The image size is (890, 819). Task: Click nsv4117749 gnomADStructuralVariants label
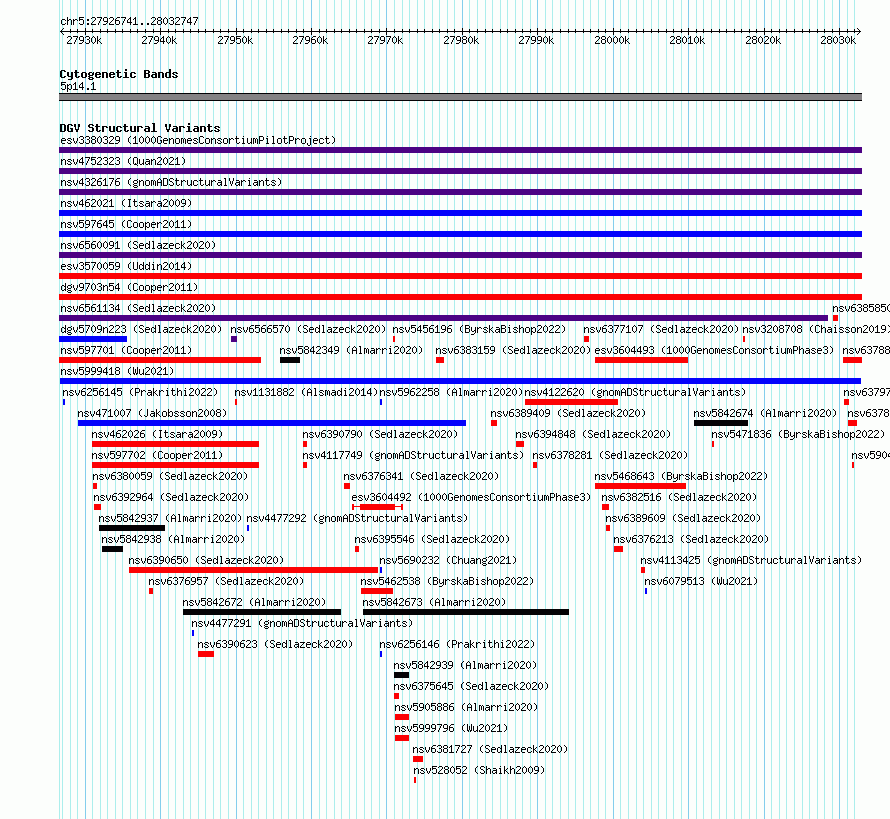tap(413, 455)
